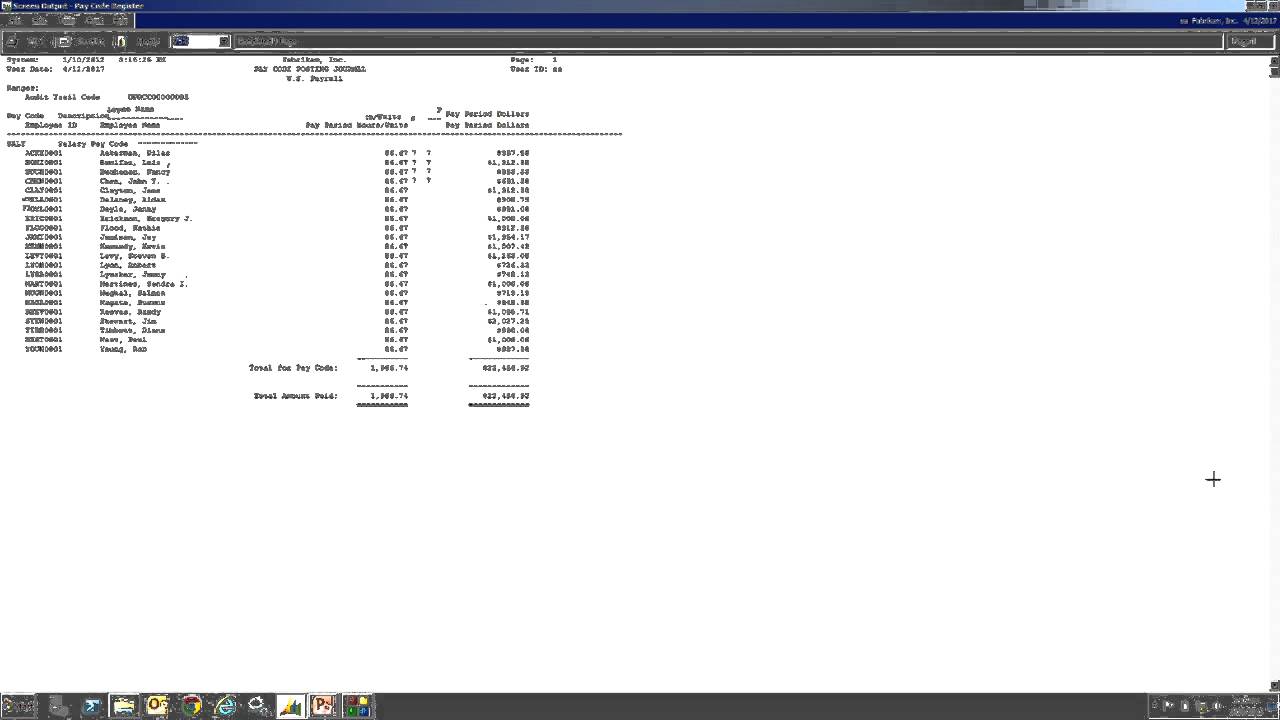The width and height of the screenshot is (1280, 720).
Task: Open the File menu
Action: coord(15,20)
